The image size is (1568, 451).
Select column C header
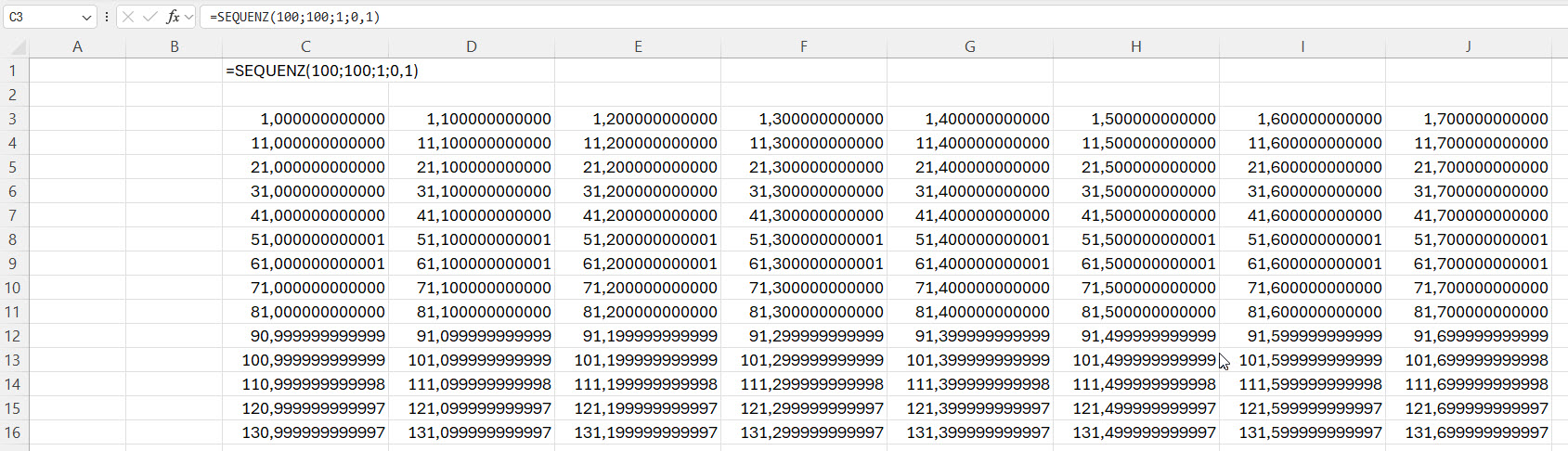click(x=305, y=46)
